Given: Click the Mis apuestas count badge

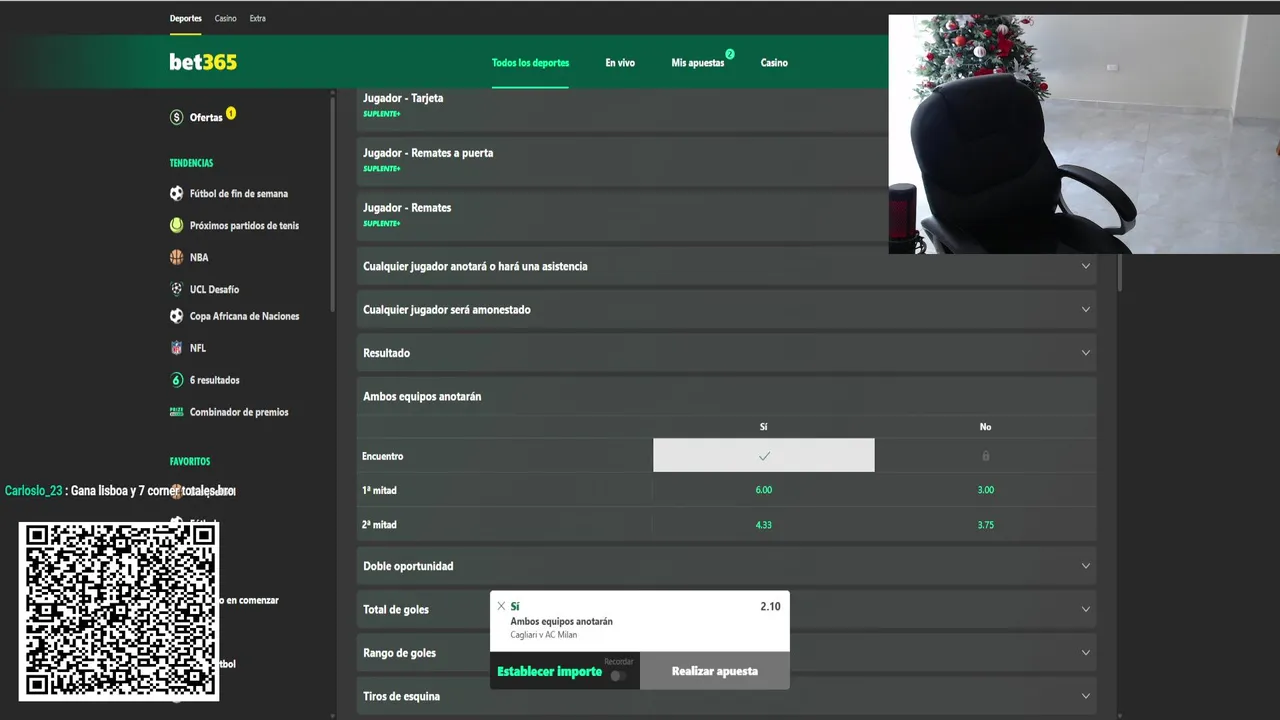Looking at the screenshot, I should [730, 54].
